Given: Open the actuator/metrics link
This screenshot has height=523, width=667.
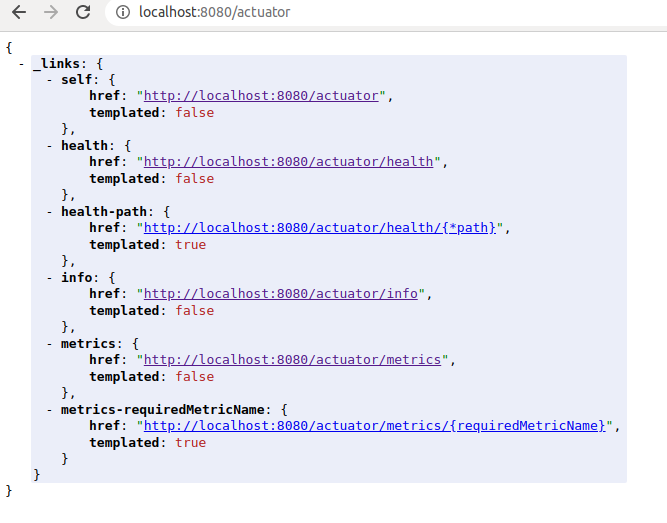Looking at the screenshot, I should (x=292, y=360).
